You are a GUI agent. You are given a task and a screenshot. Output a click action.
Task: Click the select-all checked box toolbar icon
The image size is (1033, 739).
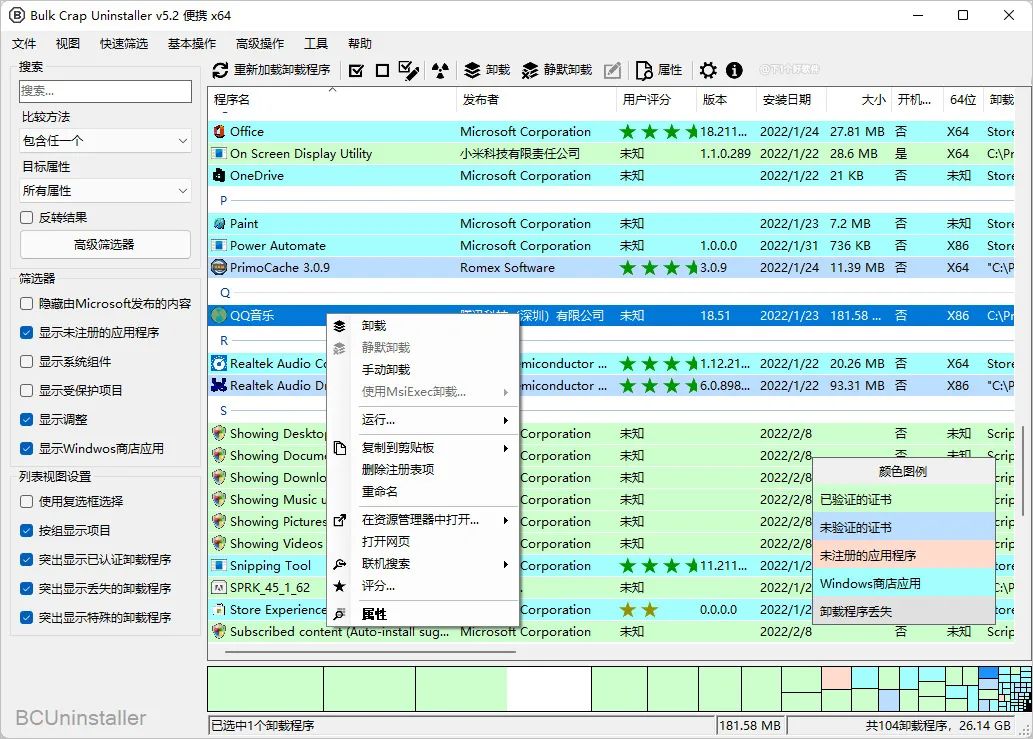356,70
